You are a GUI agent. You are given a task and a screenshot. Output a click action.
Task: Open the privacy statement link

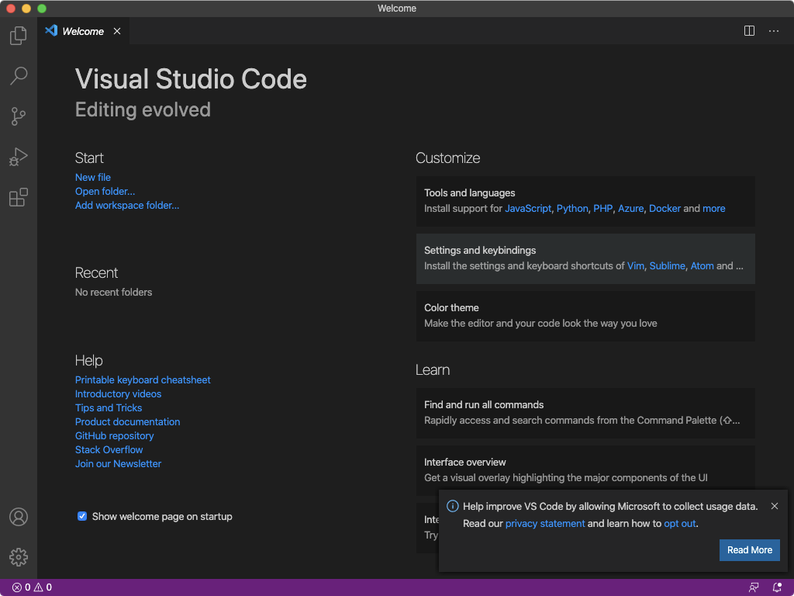544,523
